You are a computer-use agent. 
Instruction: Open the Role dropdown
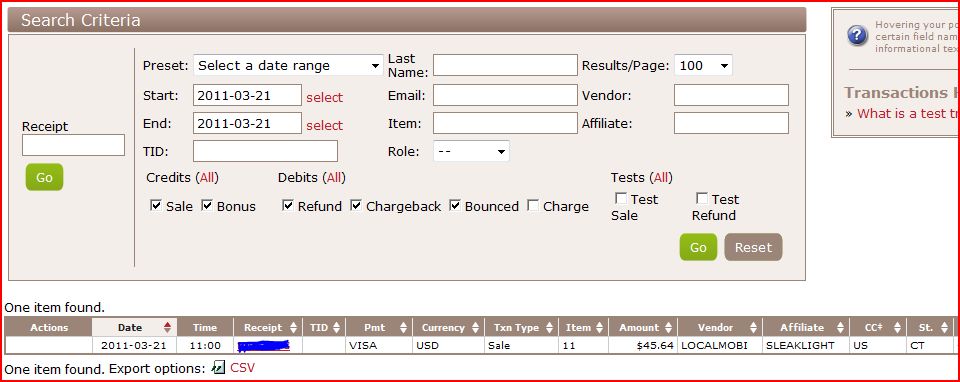[x=471, y=151]
